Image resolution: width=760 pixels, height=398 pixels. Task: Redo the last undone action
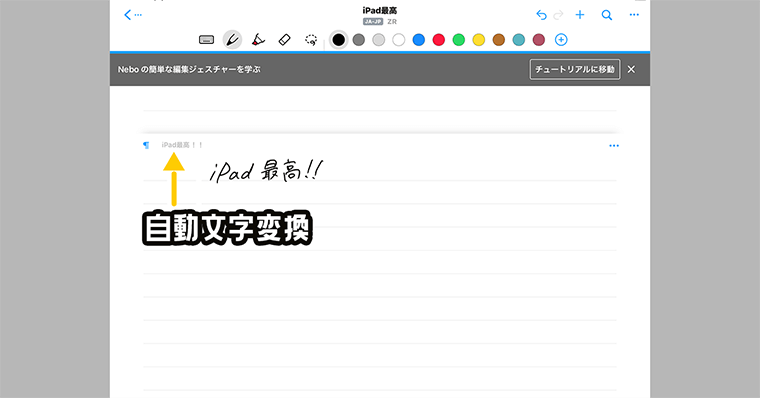click(x=558, y=15)
